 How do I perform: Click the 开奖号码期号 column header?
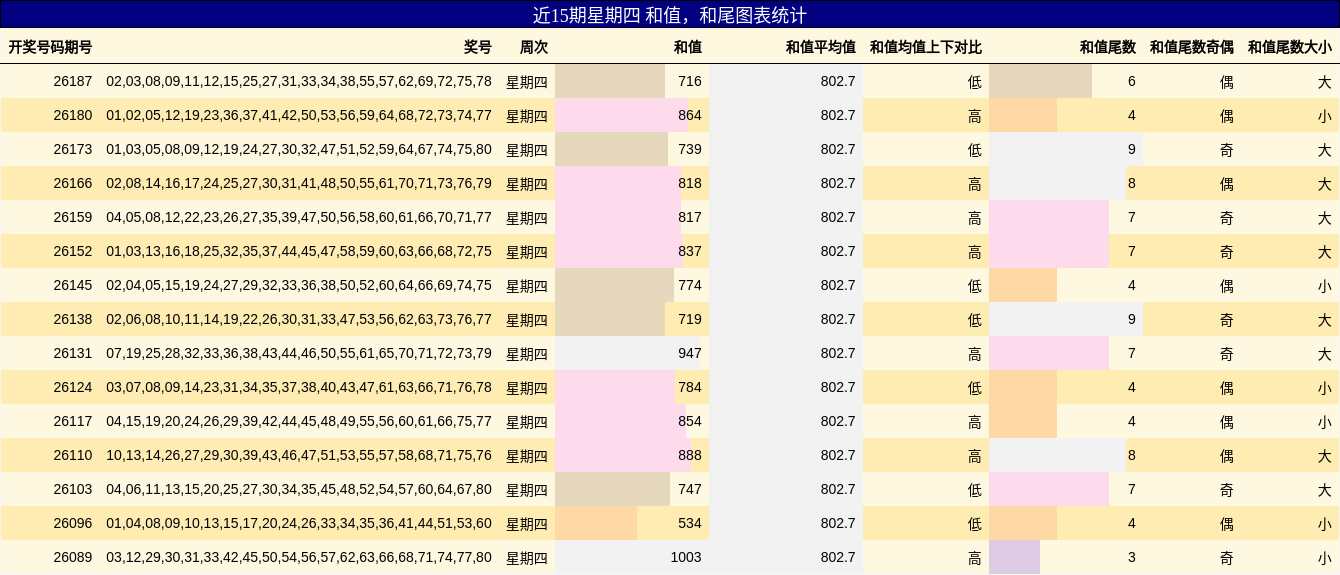point(50,47)
